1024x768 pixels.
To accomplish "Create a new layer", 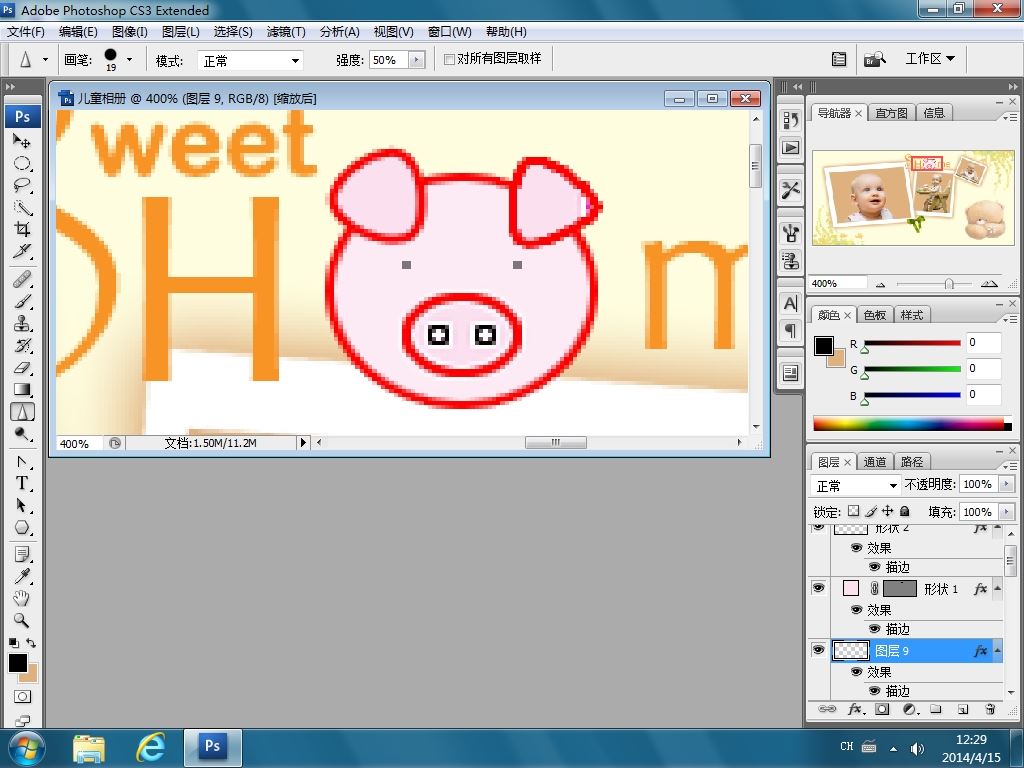I will tap(963, 709).
